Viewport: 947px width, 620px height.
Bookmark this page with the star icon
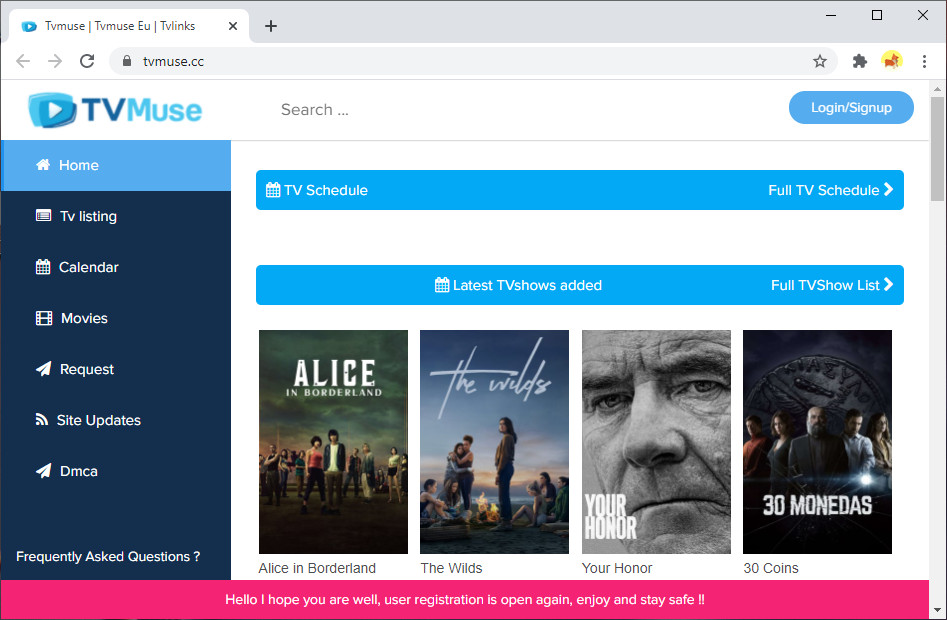tap(820, 61)
